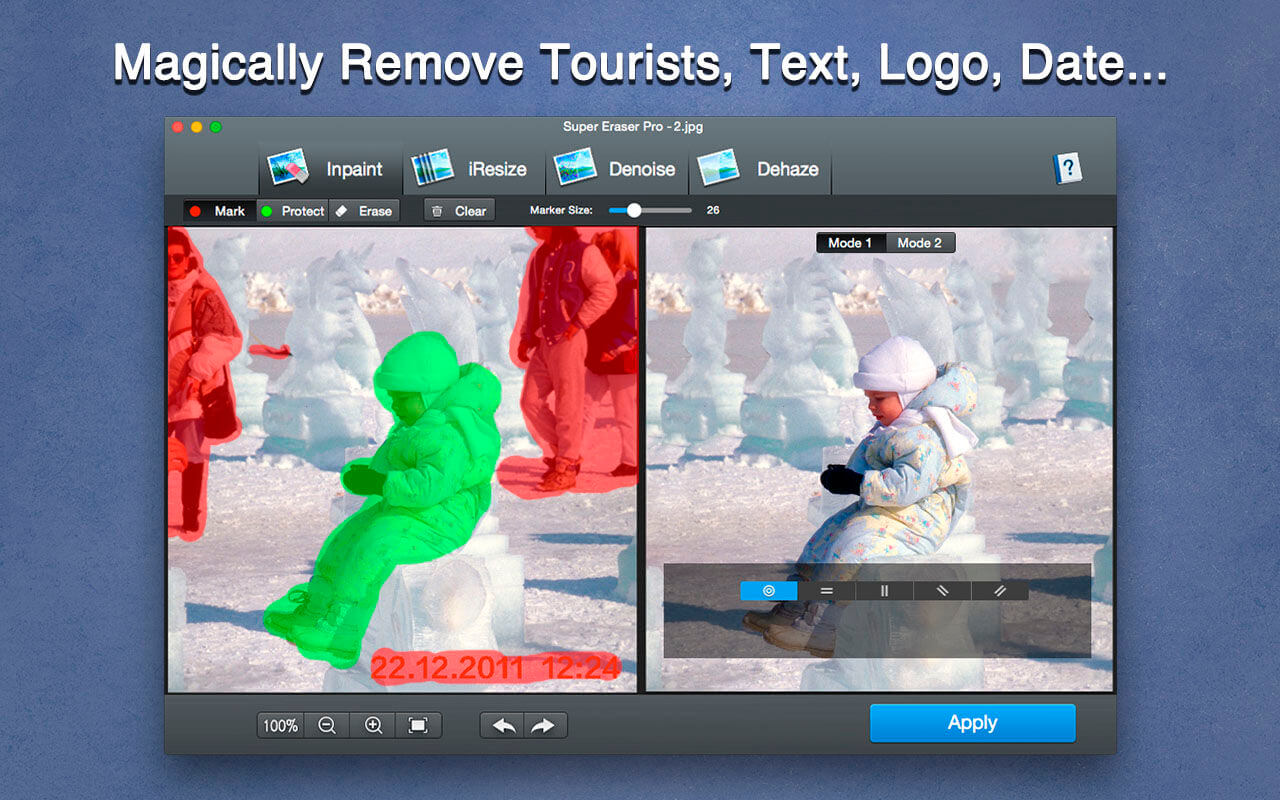Select the Erase tool

pos(364,211)
